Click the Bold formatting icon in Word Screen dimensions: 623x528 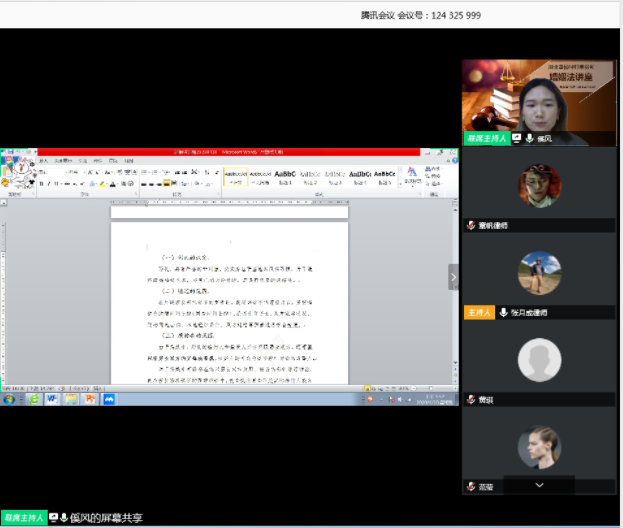click(40, 184)
